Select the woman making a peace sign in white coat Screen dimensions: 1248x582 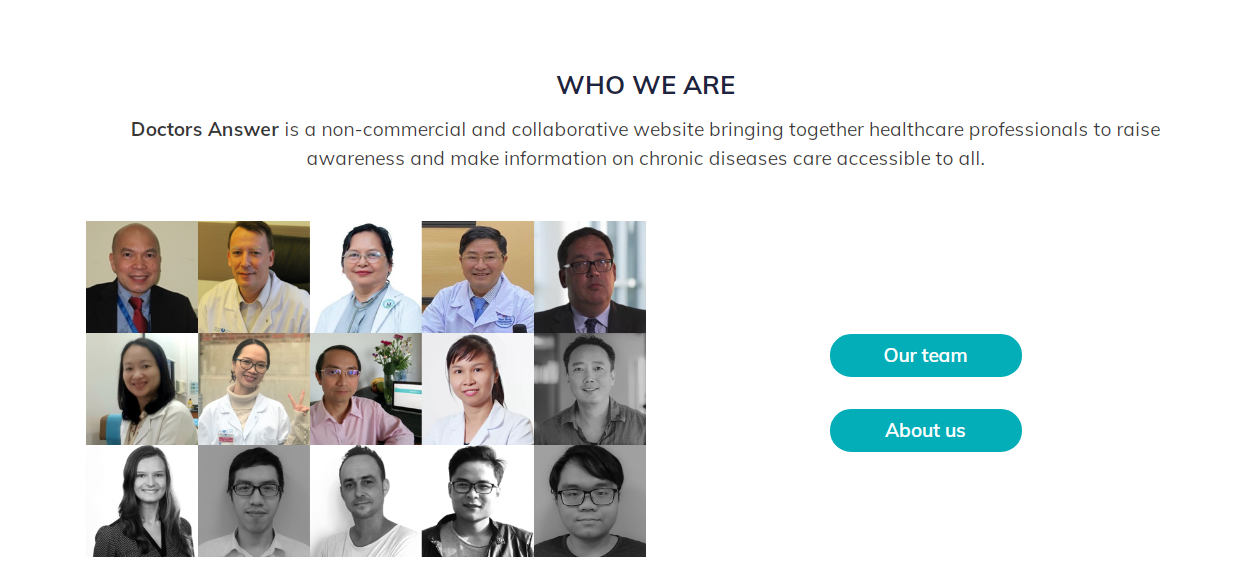coord(253,389)
